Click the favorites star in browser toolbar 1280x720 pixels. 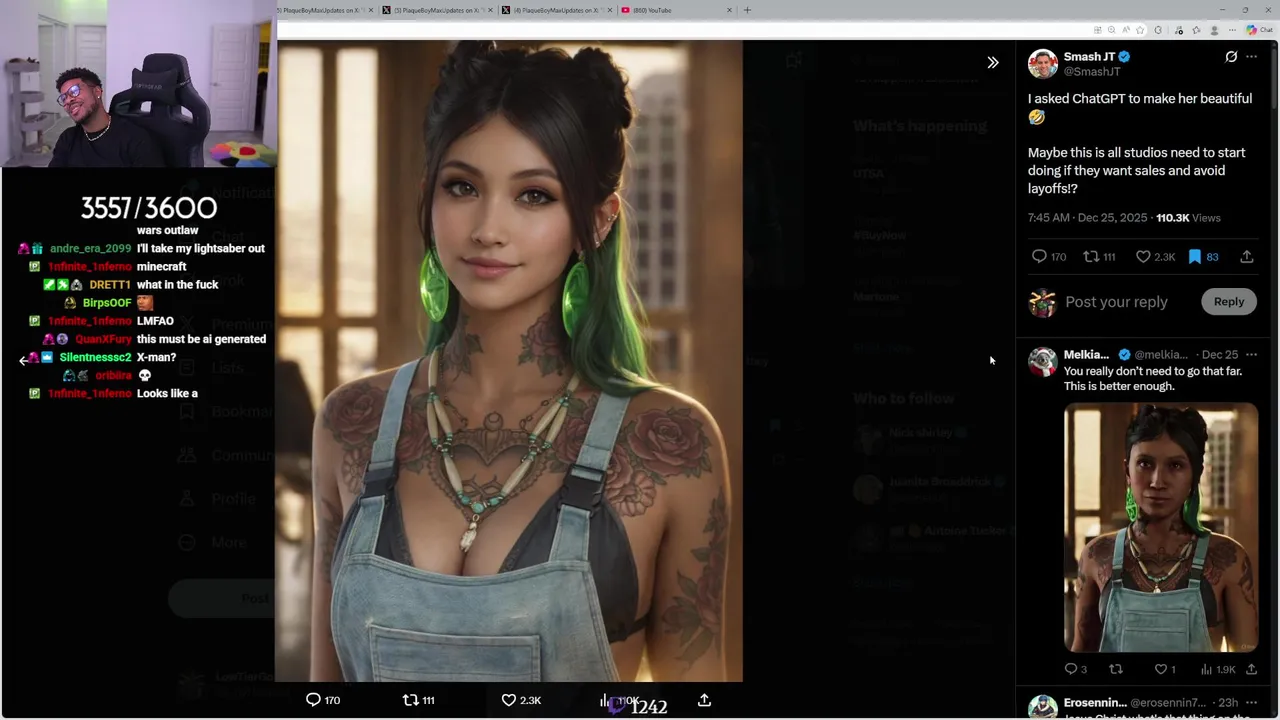click(1139, 30)
